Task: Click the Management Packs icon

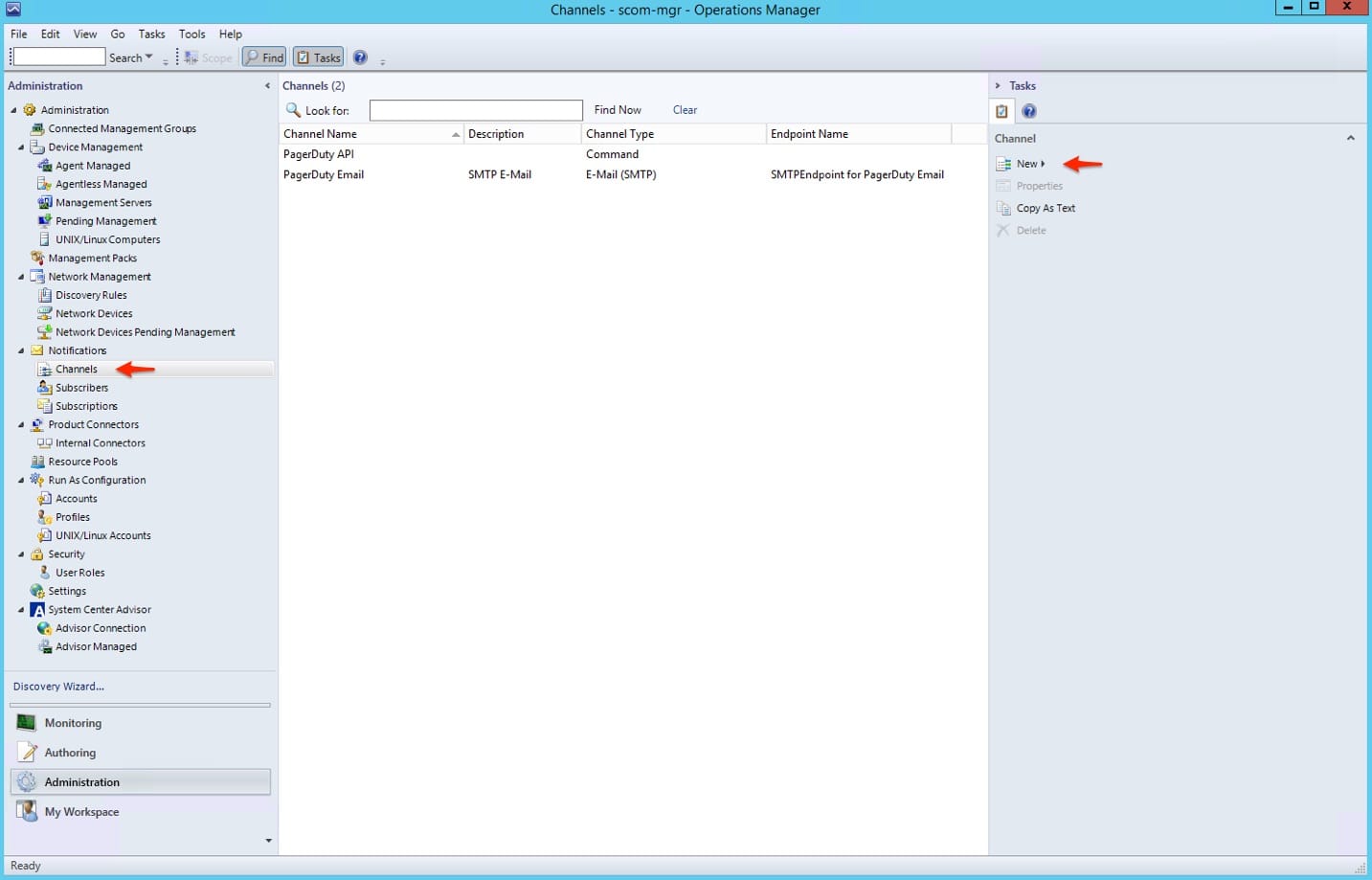Action: 37,258
